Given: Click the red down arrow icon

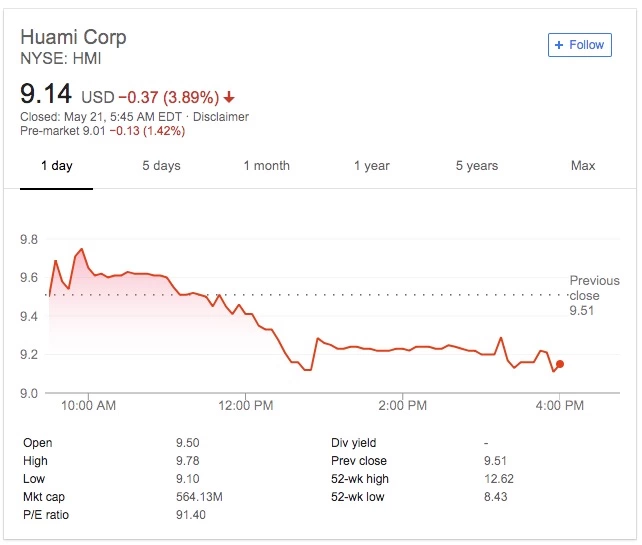Looking at the screenshot, I should pyautogui.click(x=230, y=98).
